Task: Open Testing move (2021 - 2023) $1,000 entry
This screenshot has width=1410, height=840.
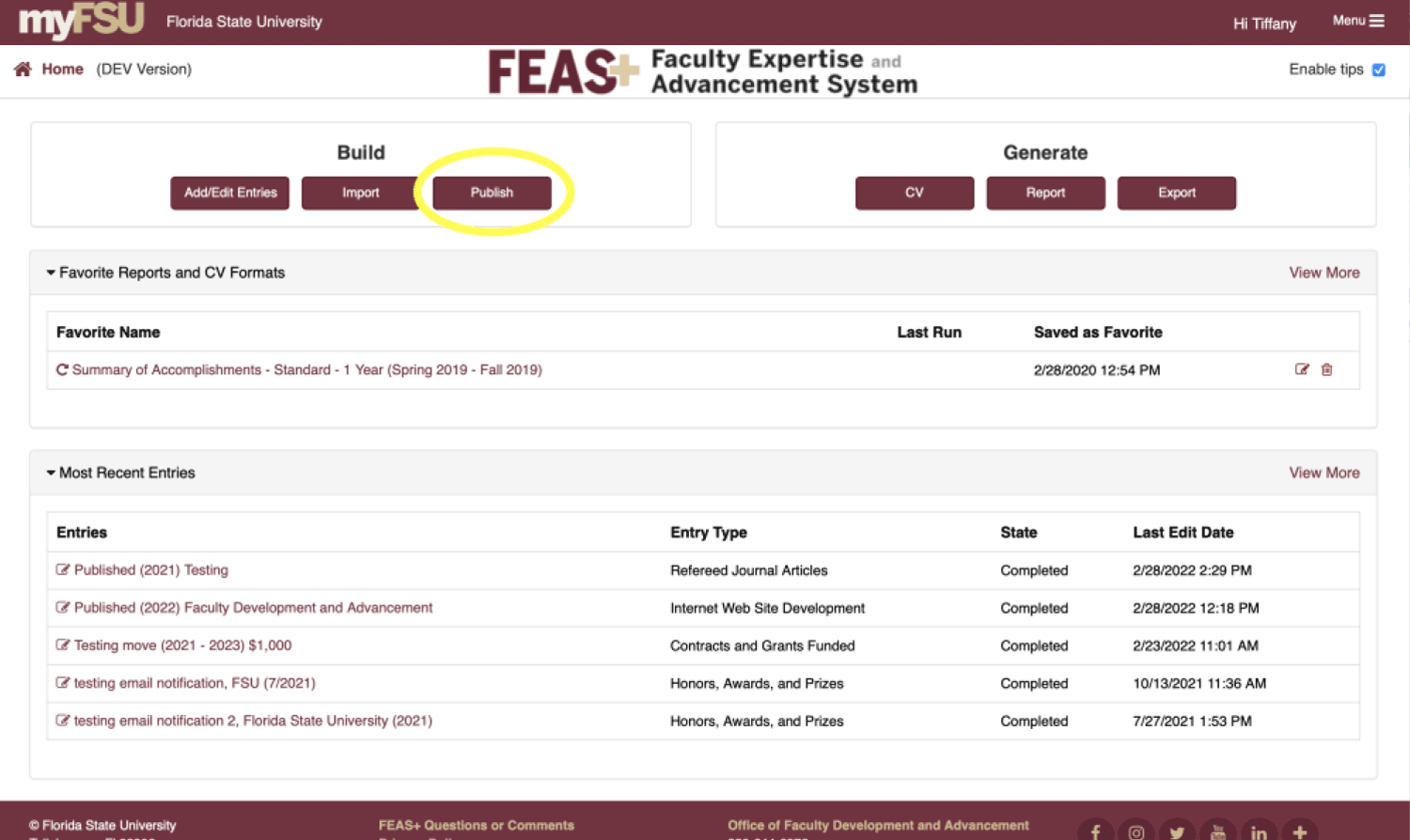Action: 182,646
